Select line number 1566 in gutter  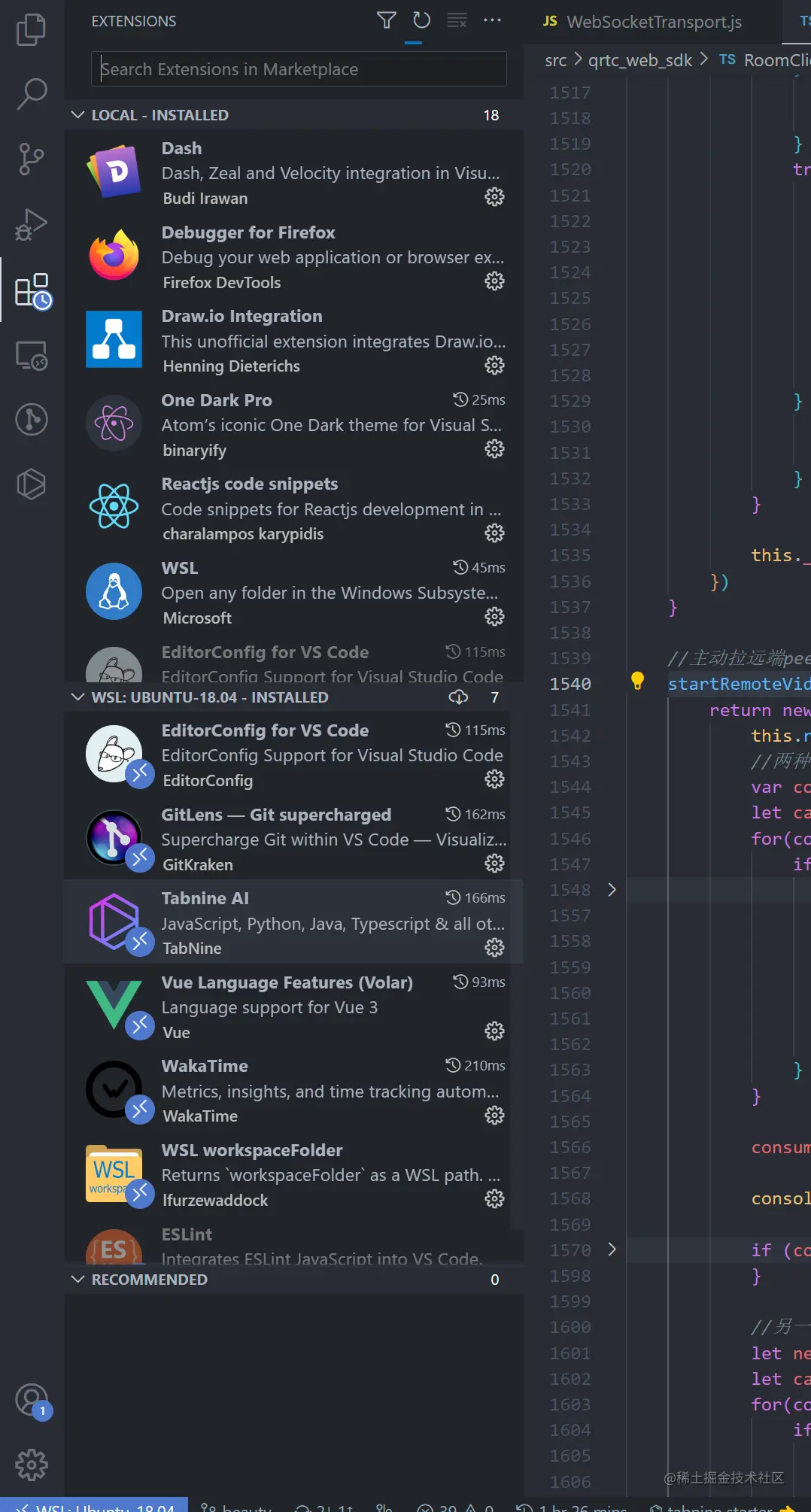pyautogui.click(x=570, y=1147)
